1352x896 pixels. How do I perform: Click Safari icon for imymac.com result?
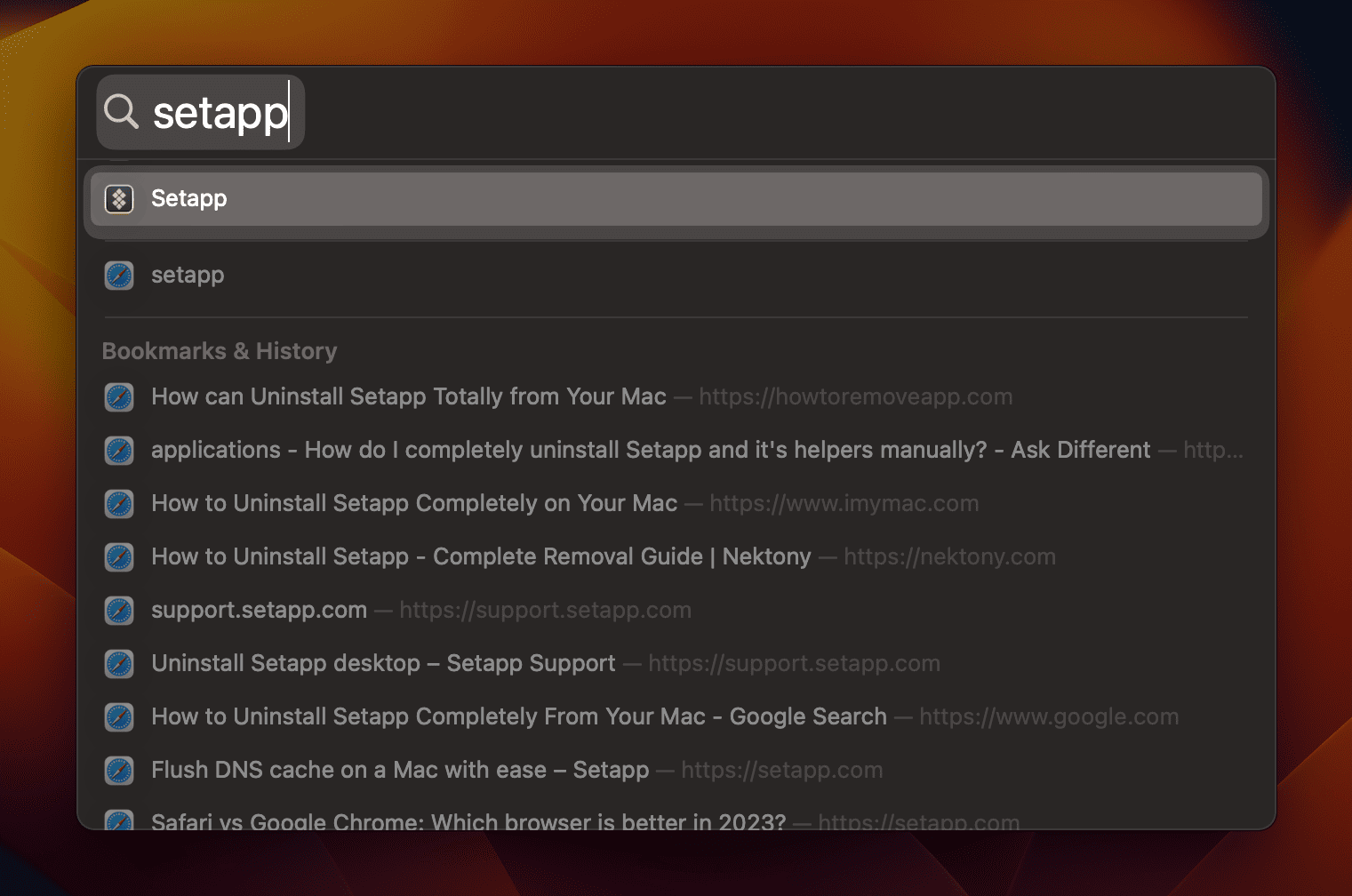coord(119,504)
